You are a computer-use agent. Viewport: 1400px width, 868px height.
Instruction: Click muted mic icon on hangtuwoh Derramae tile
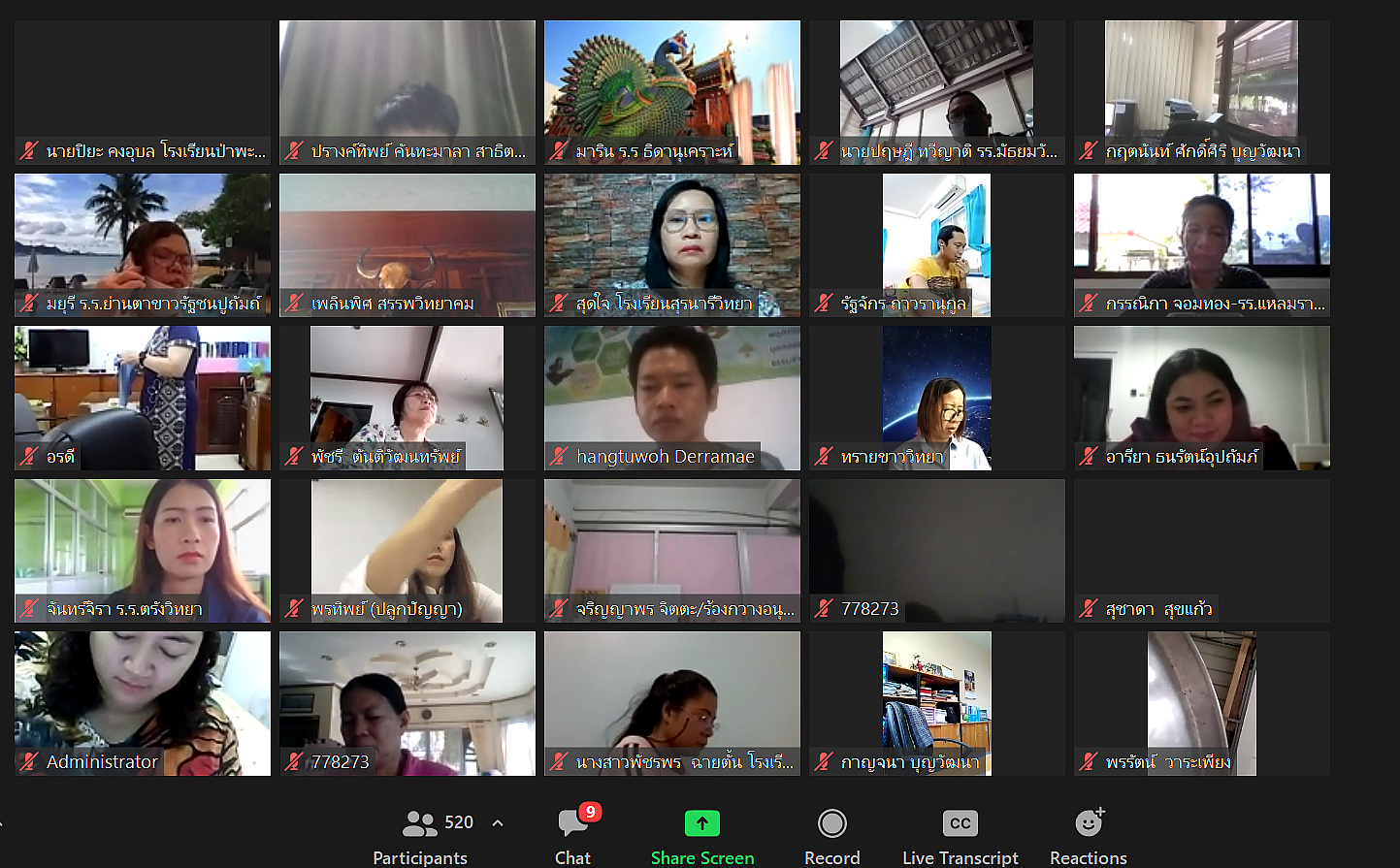[559, 457]
